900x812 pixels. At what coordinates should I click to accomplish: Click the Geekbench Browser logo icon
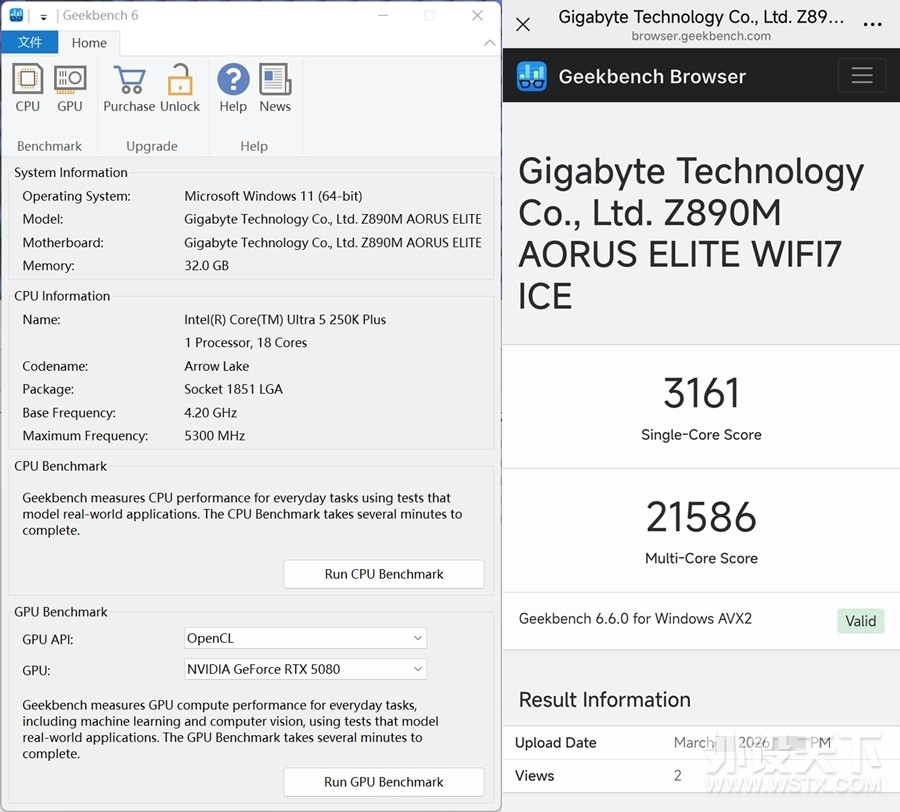point(532,77)
